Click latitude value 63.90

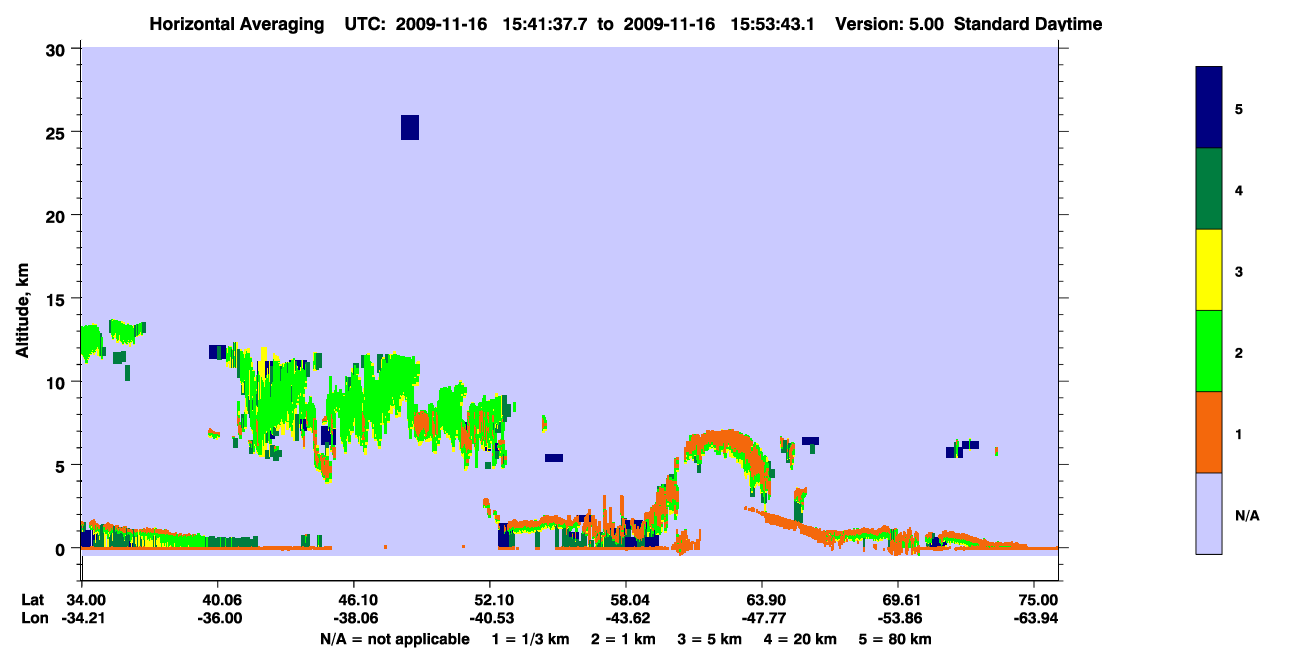765,600
